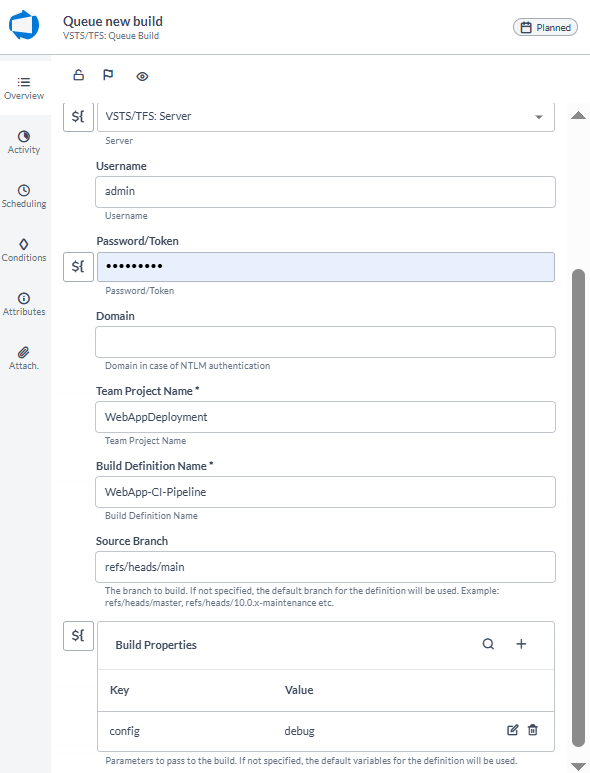Click the Queue new build title
Image resolution: width=590 pixels, height=773 pixels.
click(x=113, y=21)
